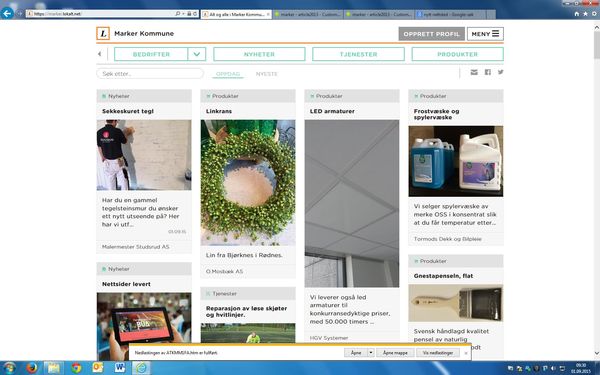The image size is (600, 375).
Task: Click the email envelope share icon
Action: (474, 72)
